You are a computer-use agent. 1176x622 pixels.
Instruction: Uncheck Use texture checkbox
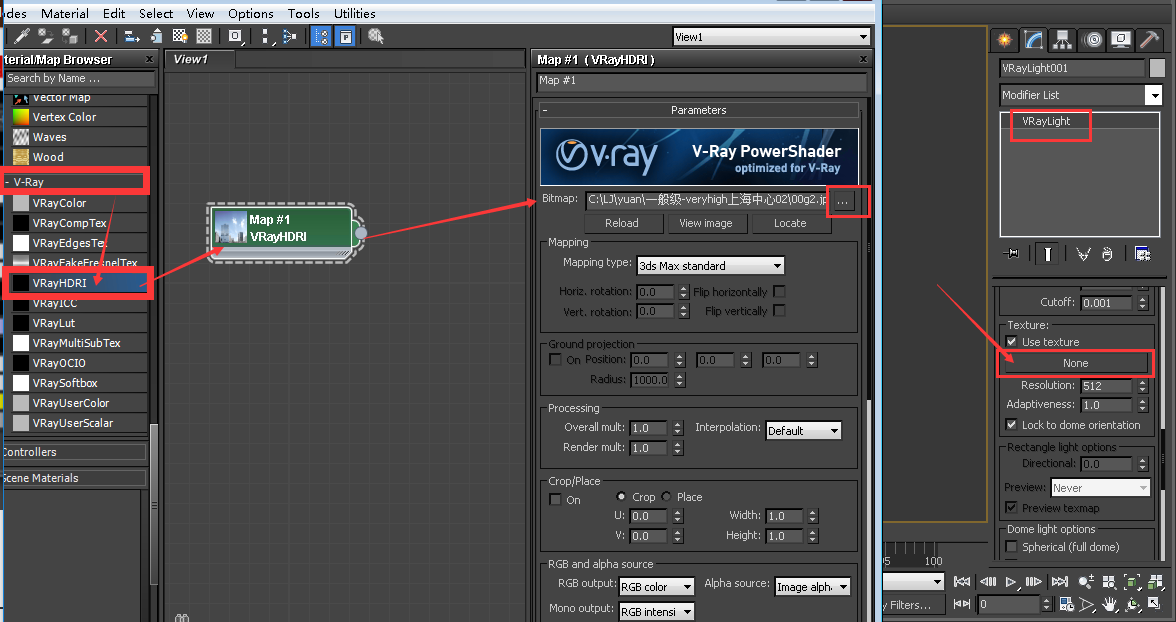coord(1012,341)
